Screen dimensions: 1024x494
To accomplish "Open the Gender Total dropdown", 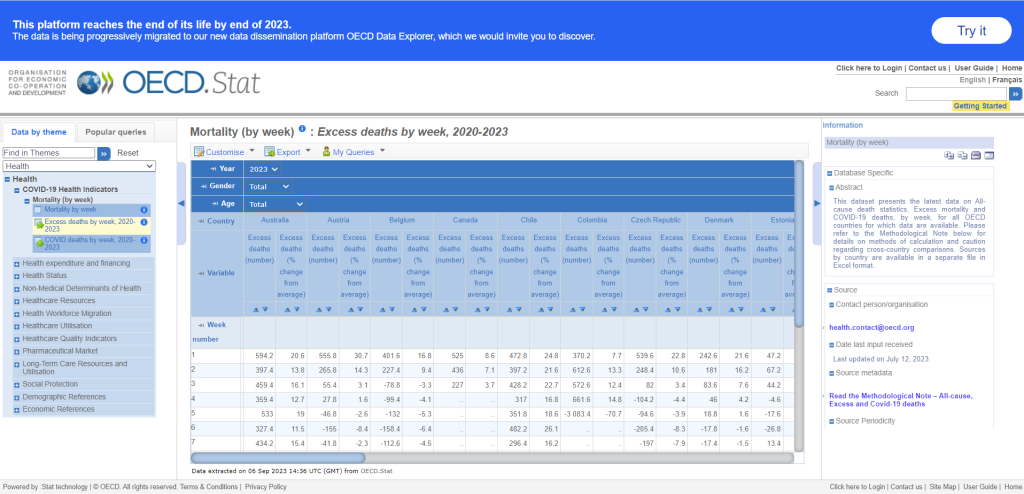I will pos(269,186).
